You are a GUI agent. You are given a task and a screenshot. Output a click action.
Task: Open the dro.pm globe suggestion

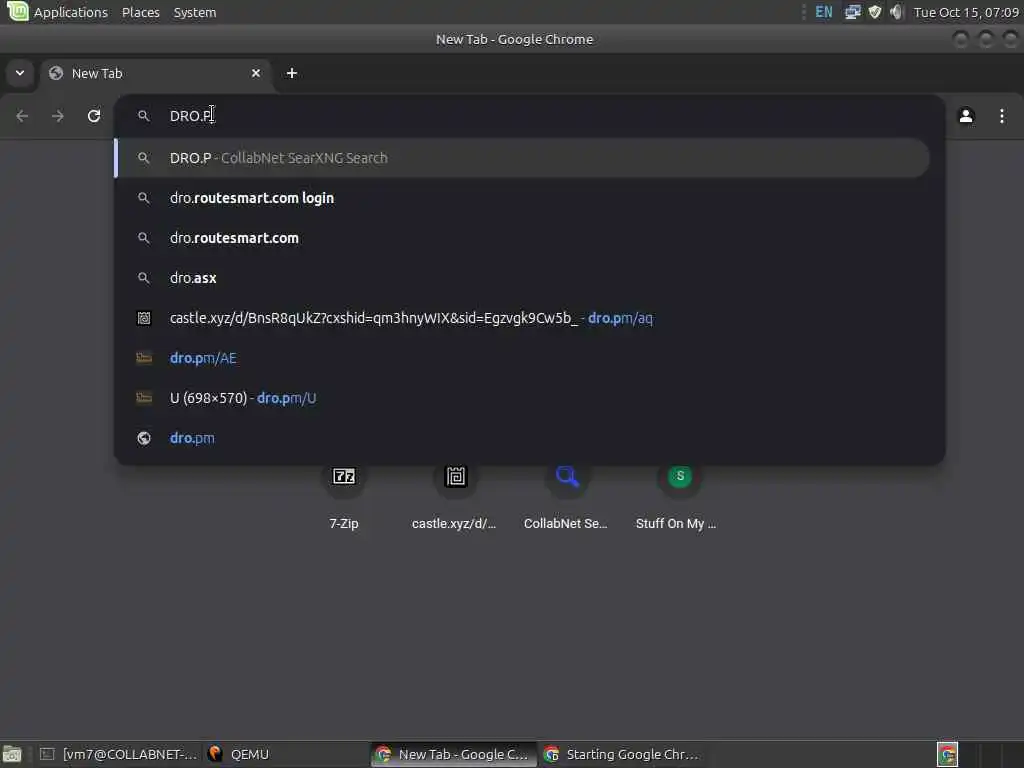[x=522, y=438]
